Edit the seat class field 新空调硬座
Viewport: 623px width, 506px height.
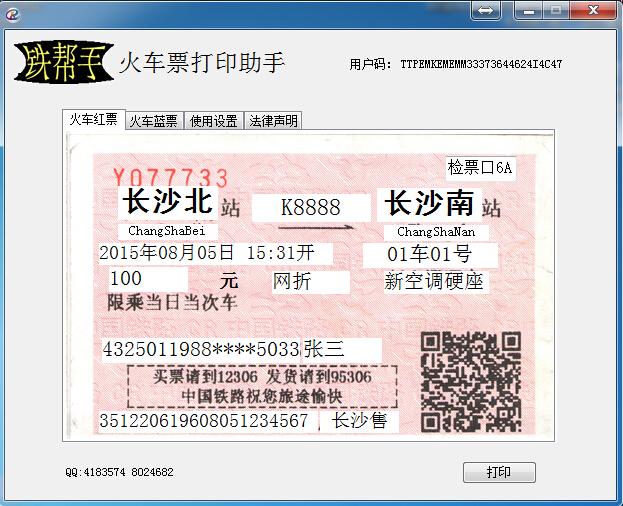point(436,282)
